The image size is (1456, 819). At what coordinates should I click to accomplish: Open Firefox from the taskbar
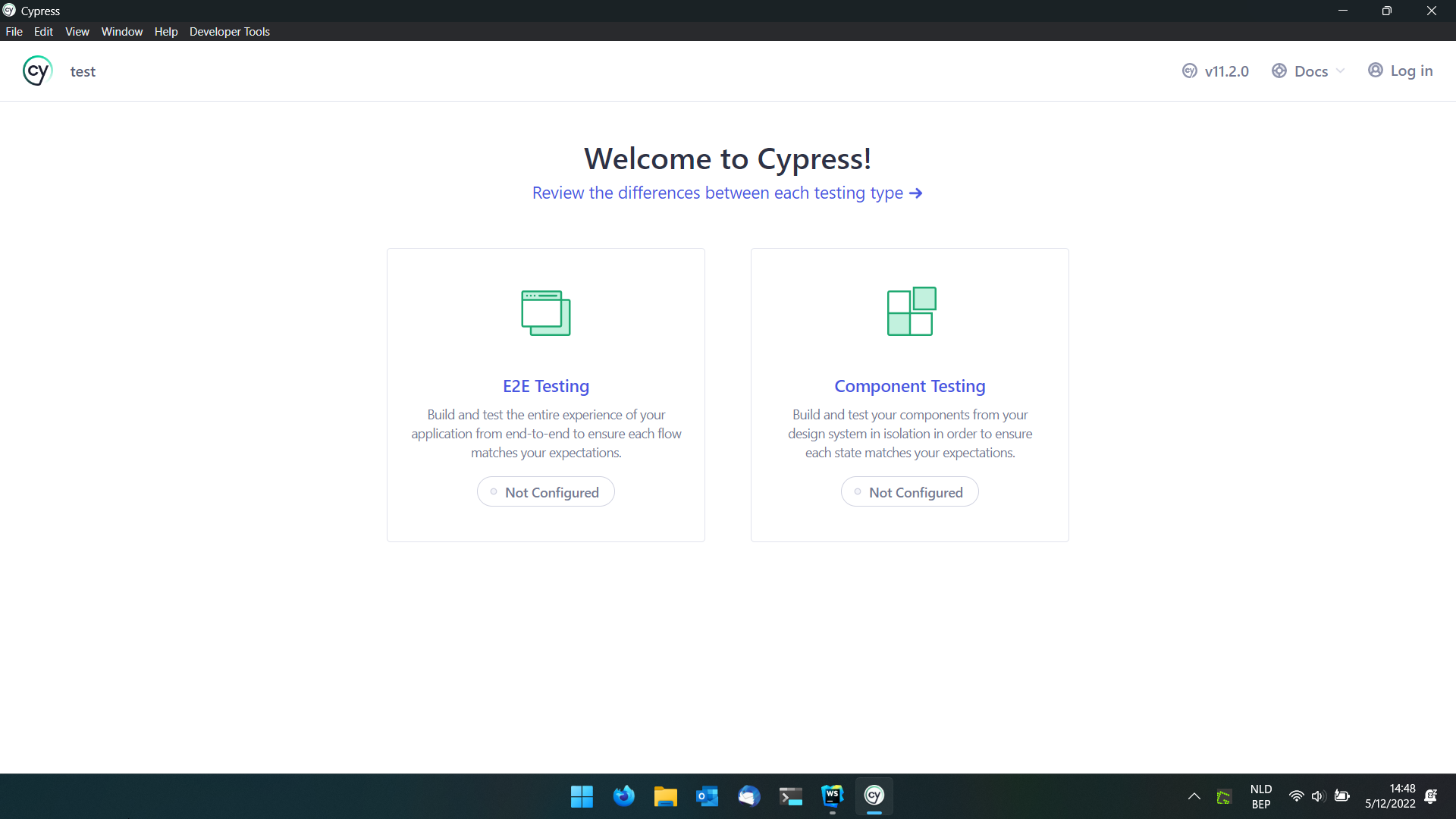pos(623,795)
